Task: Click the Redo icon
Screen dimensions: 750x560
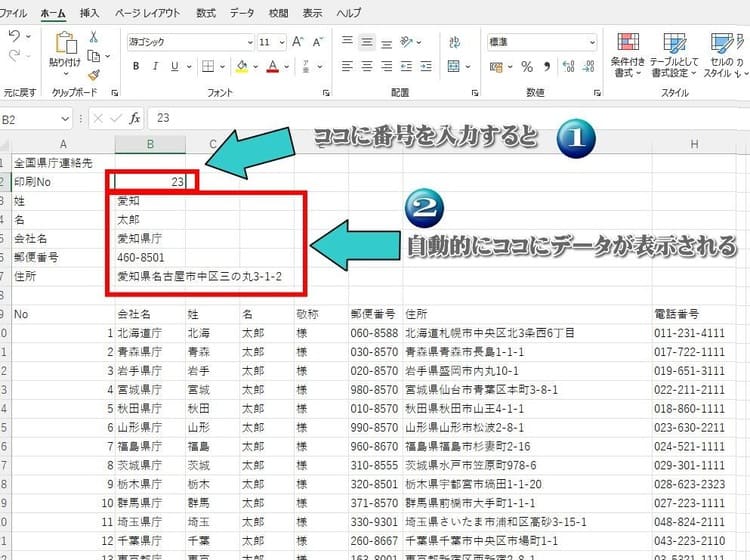Action: coord(14,55)
